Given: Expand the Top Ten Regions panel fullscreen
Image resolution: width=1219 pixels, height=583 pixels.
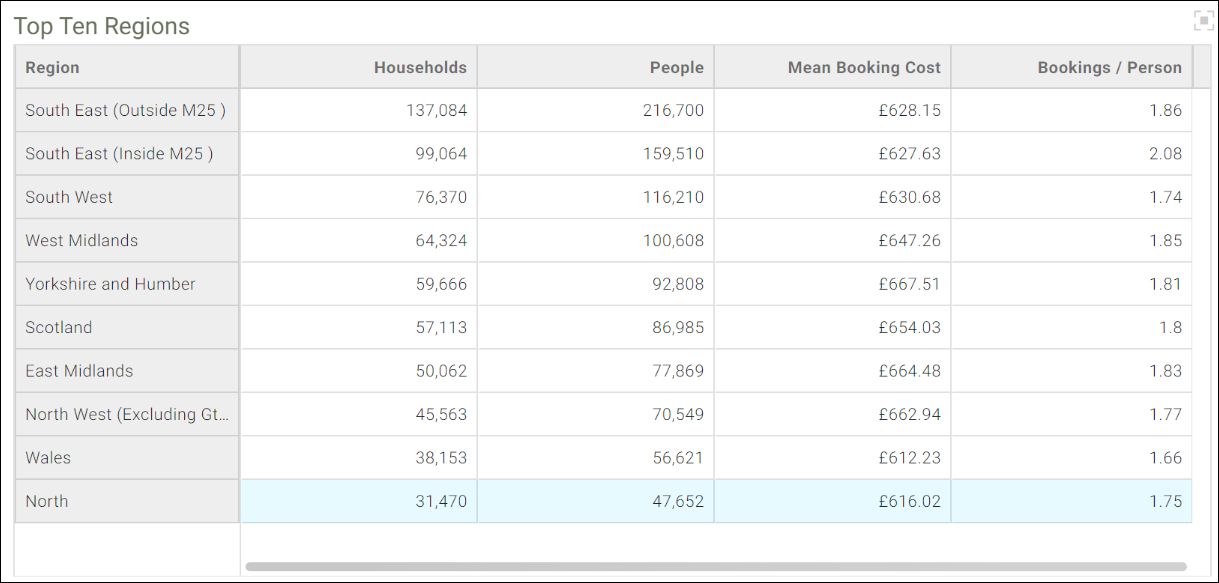Looking at the screenshot, I should tap(1203, 21).
